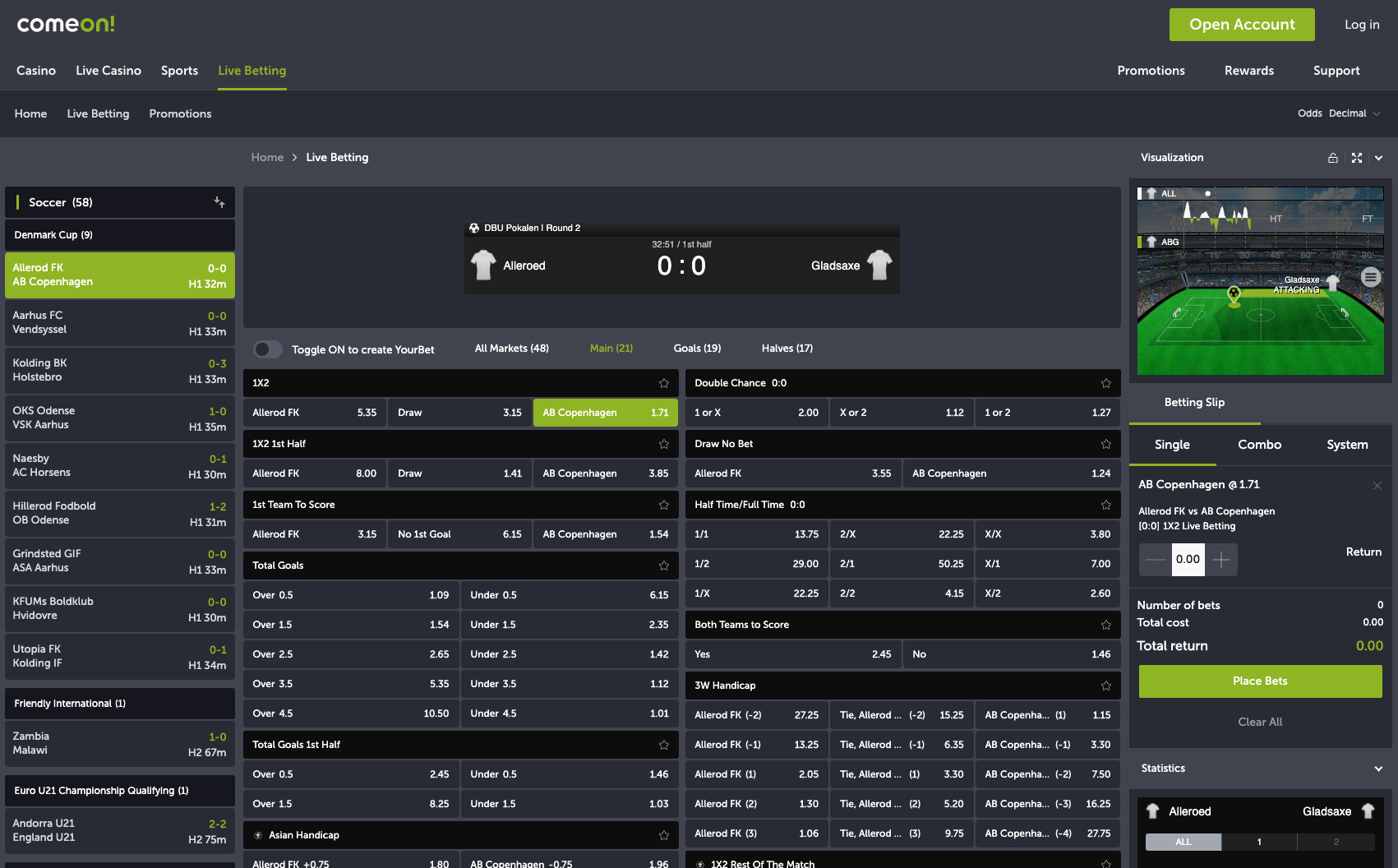Click the Open Account button
The width and height of the screenshot is (1398, 868).
(1241, 25)
